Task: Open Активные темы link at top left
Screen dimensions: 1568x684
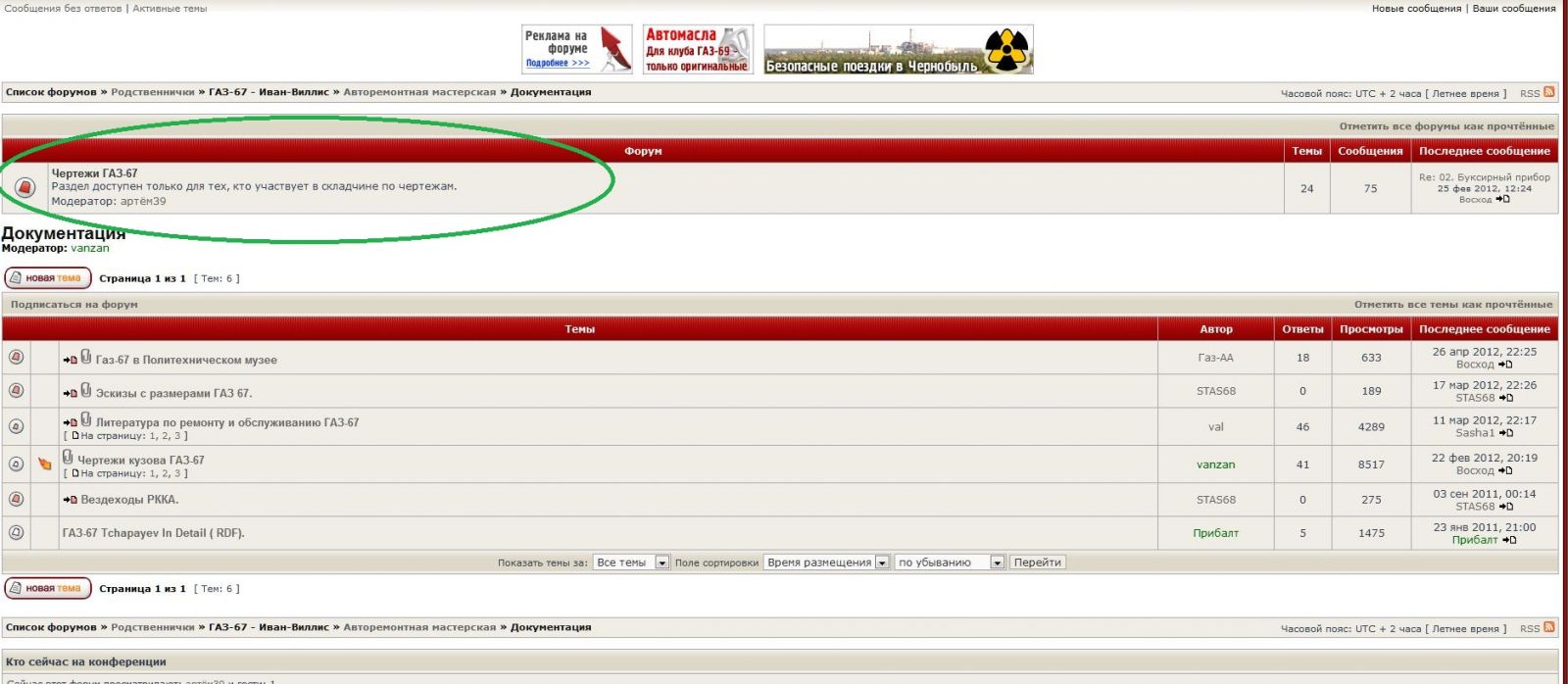Action: point(170,8)
